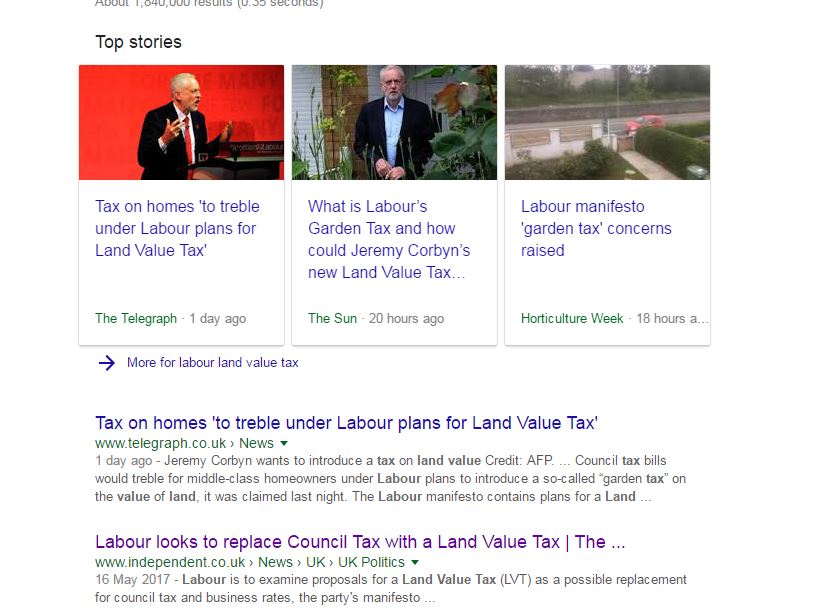Click The Telegraph source label on card
This screenshot has width=833, height=616.
coord(136,319)
